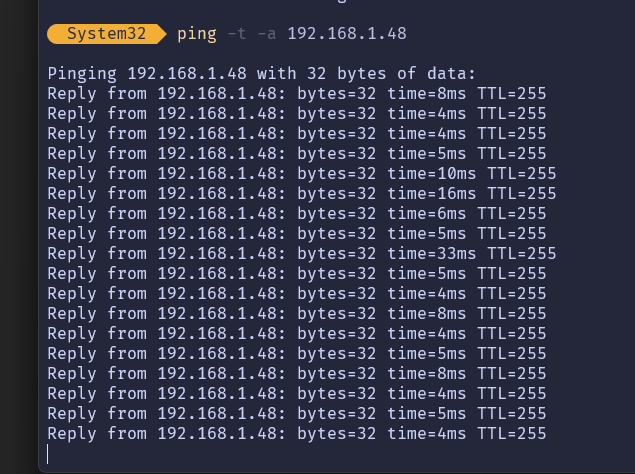
Task: Click TTL=255 on the 33ms reply line
Action: point(521,254)
